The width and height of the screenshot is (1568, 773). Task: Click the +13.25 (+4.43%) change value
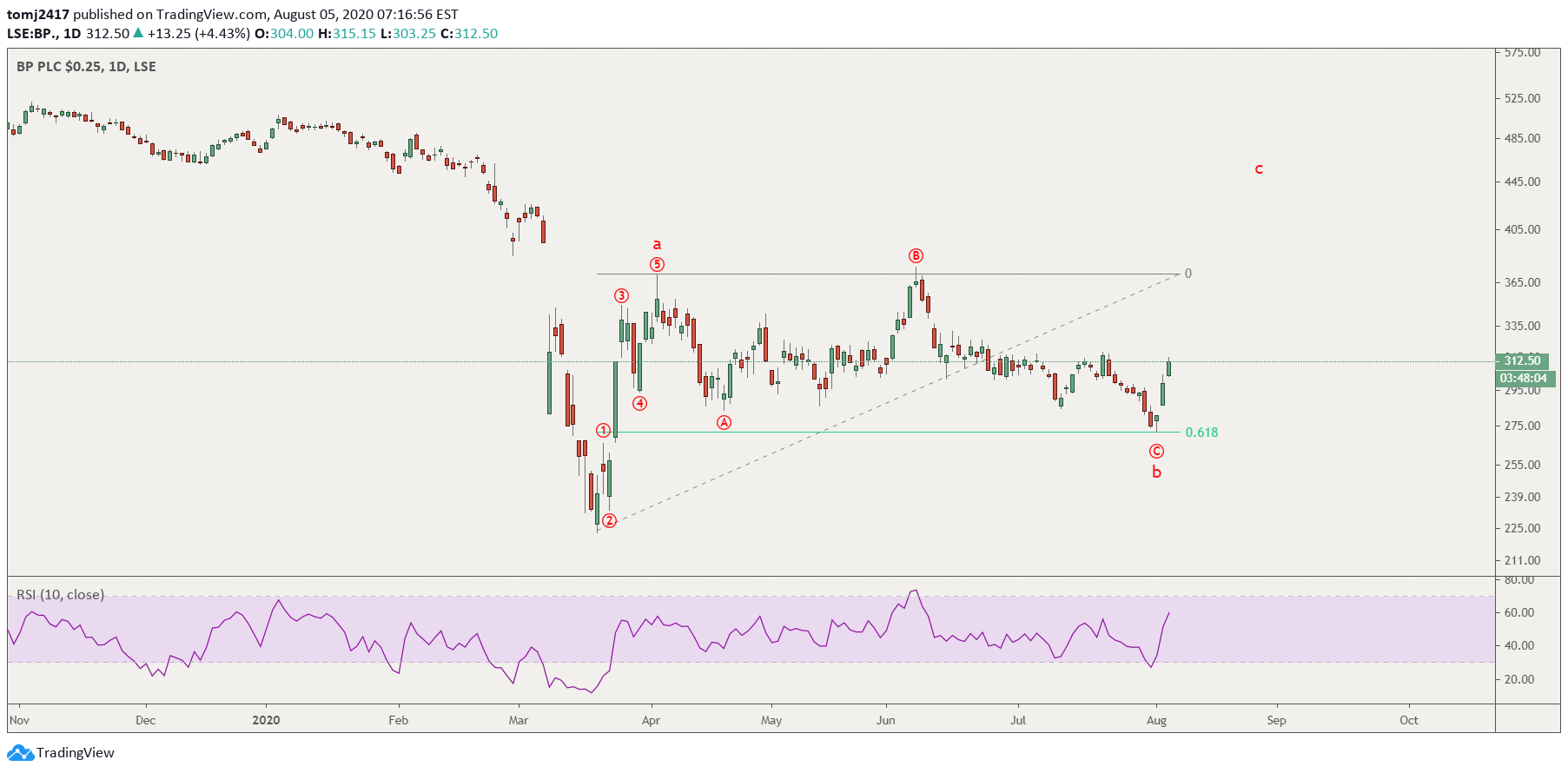(199, 34)
